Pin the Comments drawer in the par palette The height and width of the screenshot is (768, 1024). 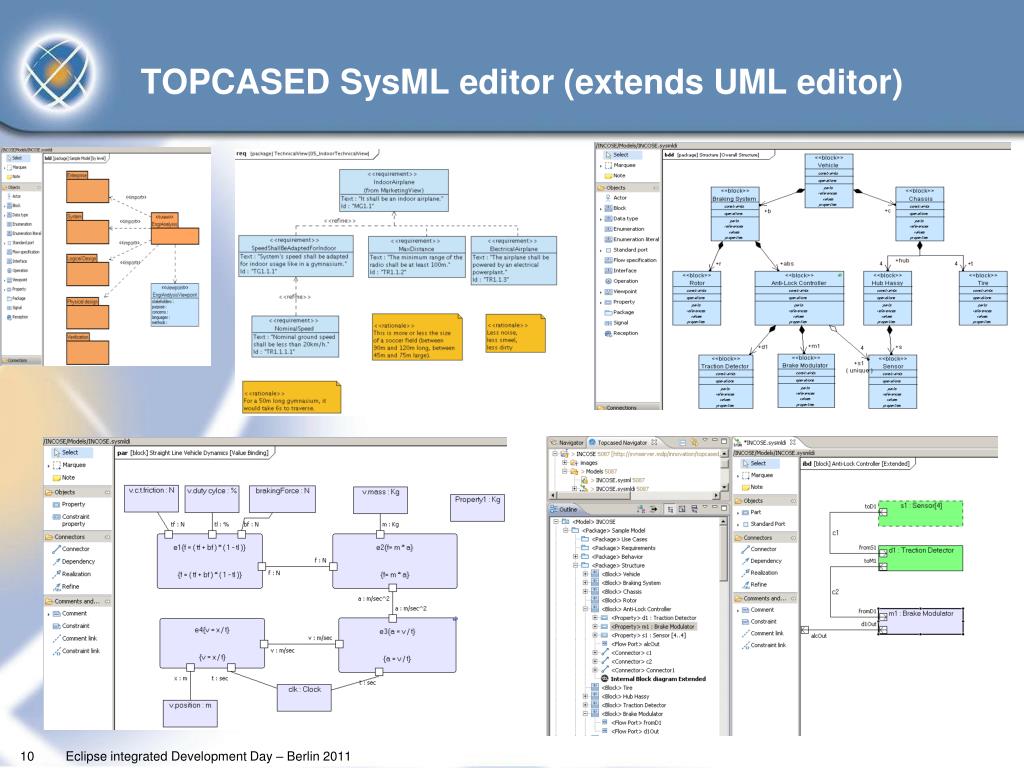pos(108,601)
